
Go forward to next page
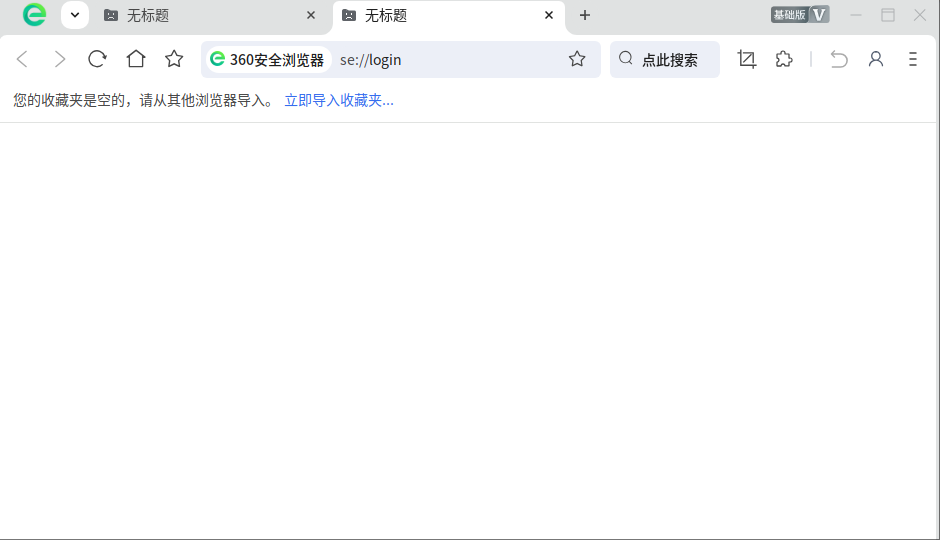tap(59, 59)
